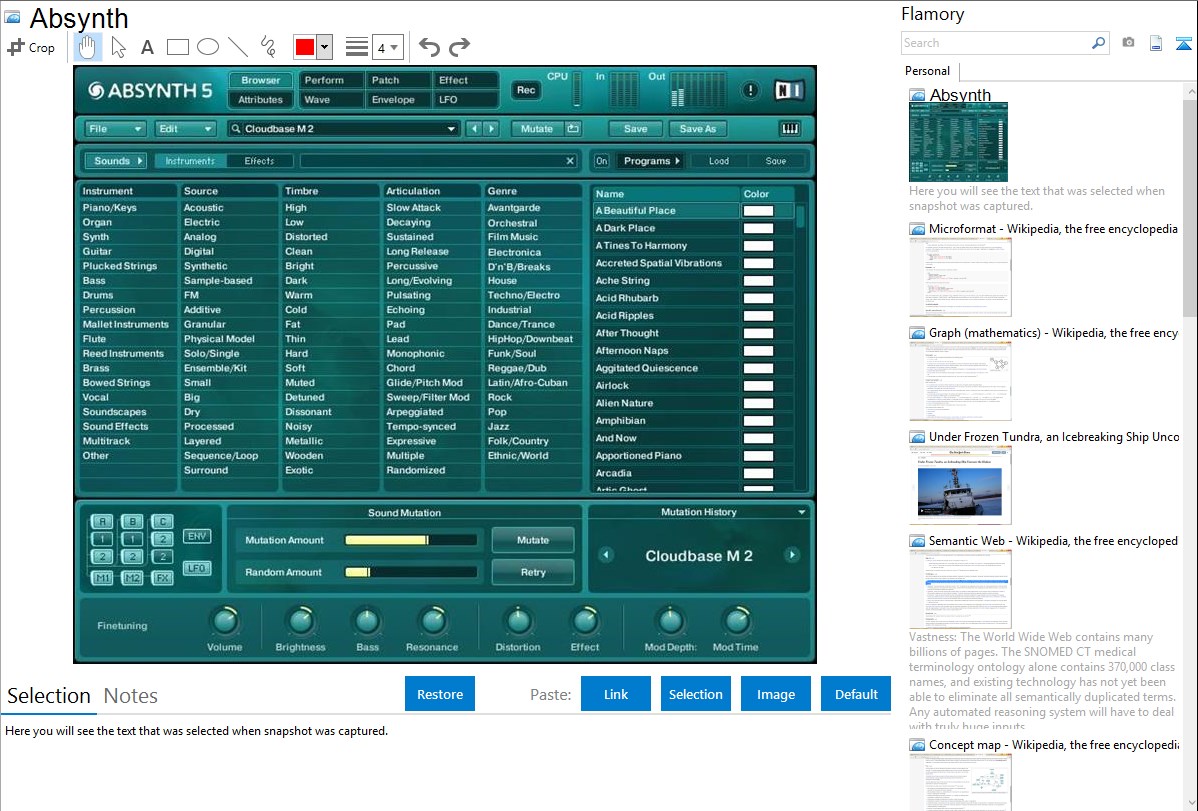Select the Crop tool
This screenshot has width=1198, height=811.
[x=31, y=47]
